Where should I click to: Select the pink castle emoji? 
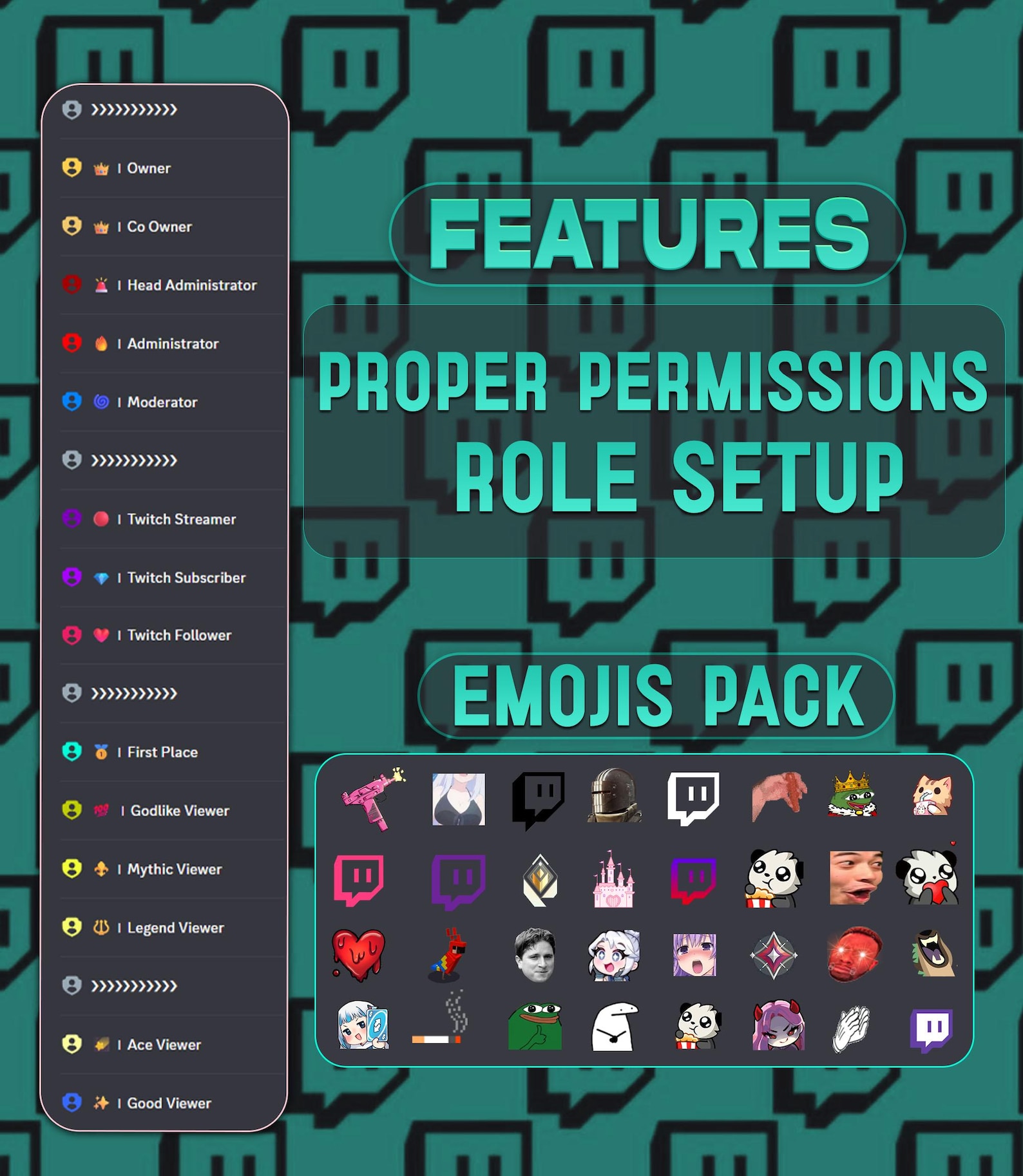pyautogui.click(x=613, y=878)
